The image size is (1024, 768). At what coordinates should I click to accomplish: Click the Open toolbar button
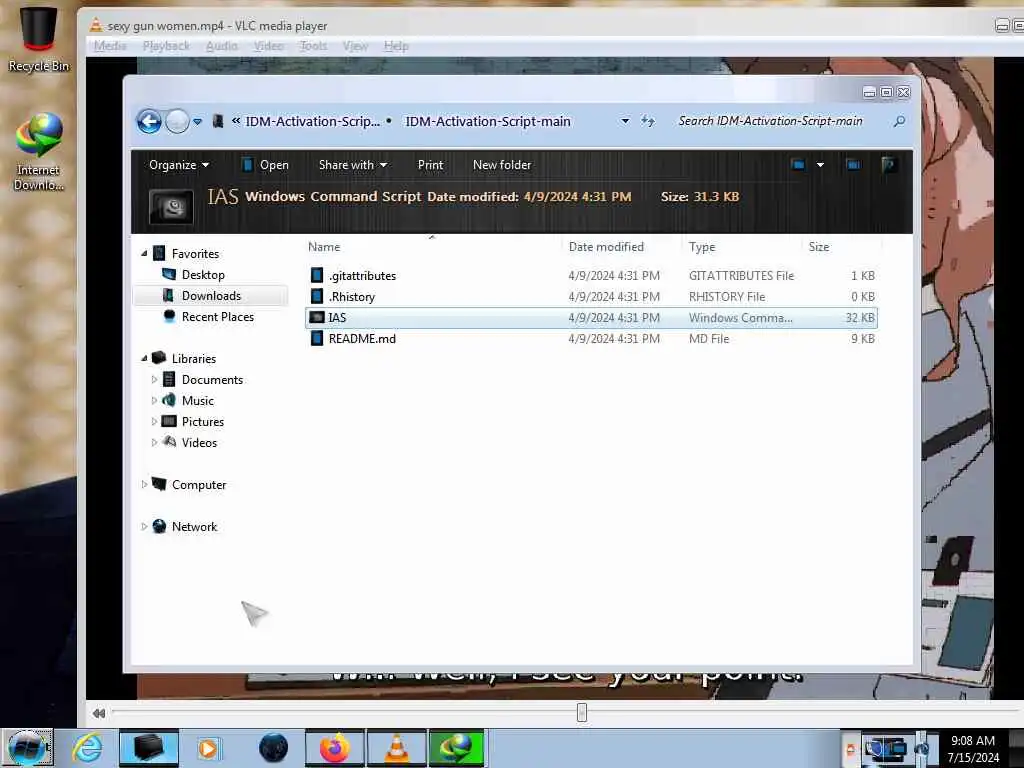click(x=265, y=165)
